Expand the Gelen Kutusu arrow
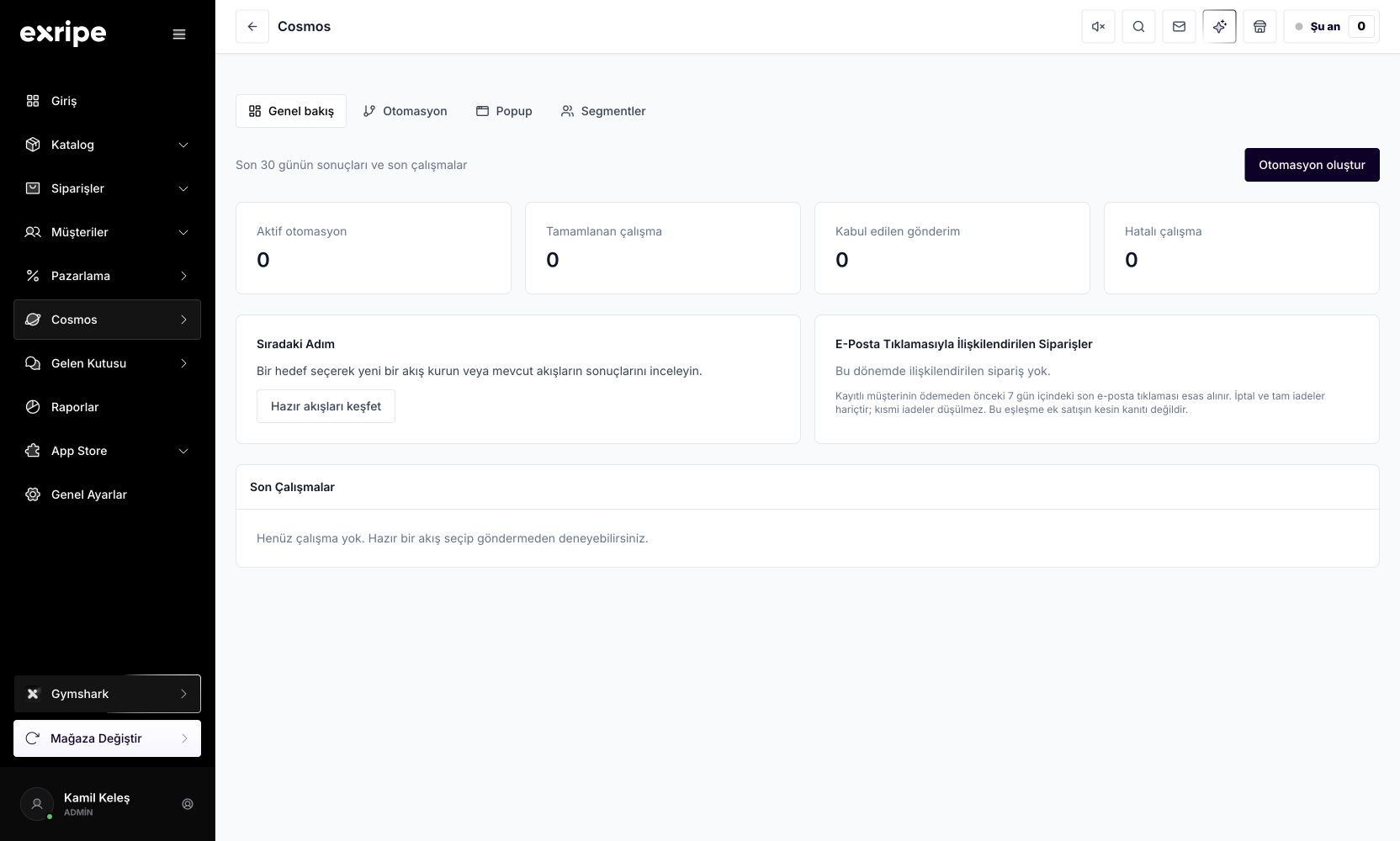The image size is (1400, 841). coord(183,363)
